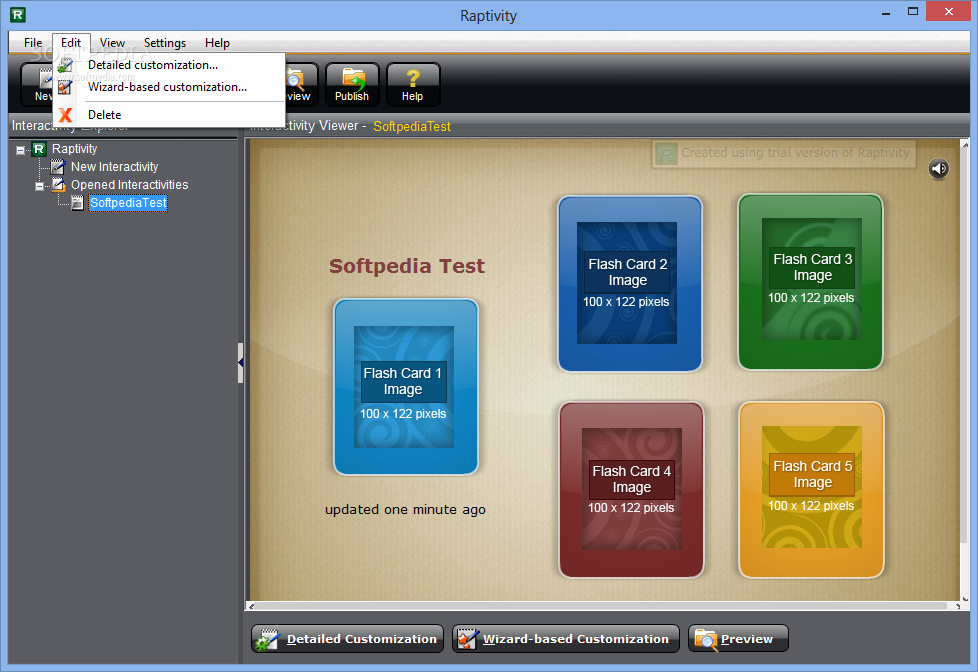Select Delete in the Edit menu
Screen dimensions: 978x672
[168, 115]
